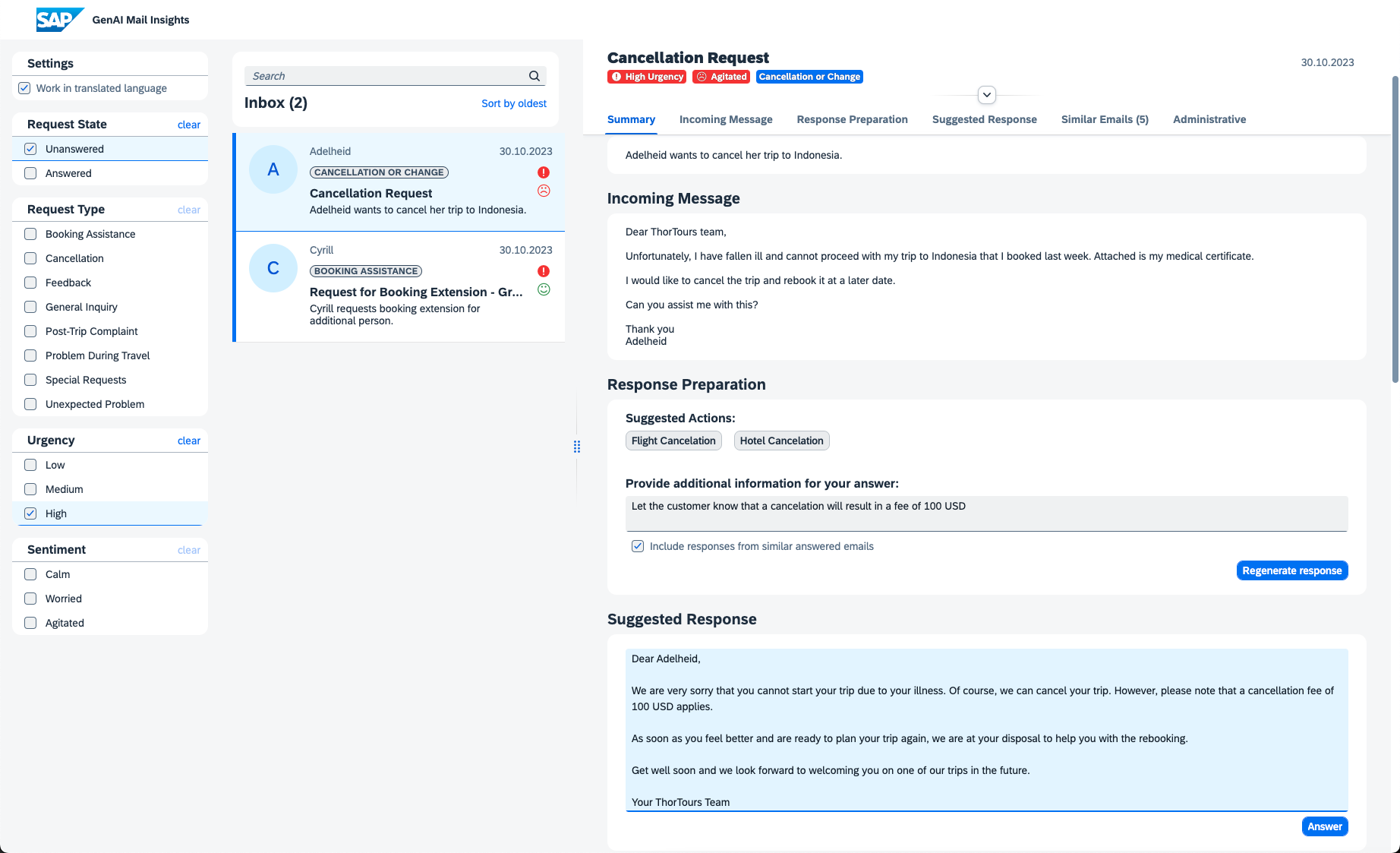Check the Special Requests filter
Screen dimensions: 1400x853
click(30, 380)
